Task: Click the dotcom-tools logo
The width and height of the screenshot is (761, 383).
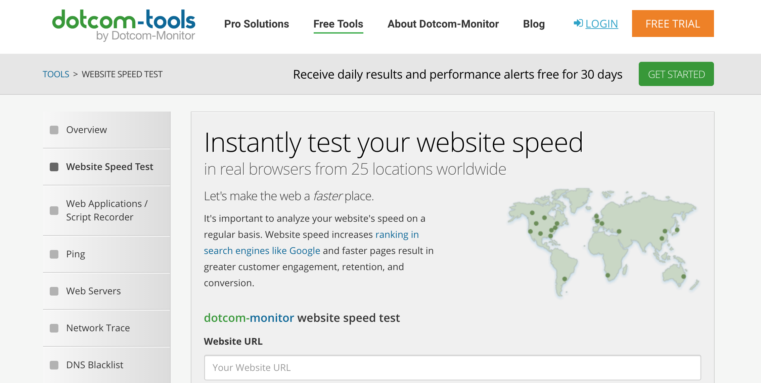Action: 123,25
